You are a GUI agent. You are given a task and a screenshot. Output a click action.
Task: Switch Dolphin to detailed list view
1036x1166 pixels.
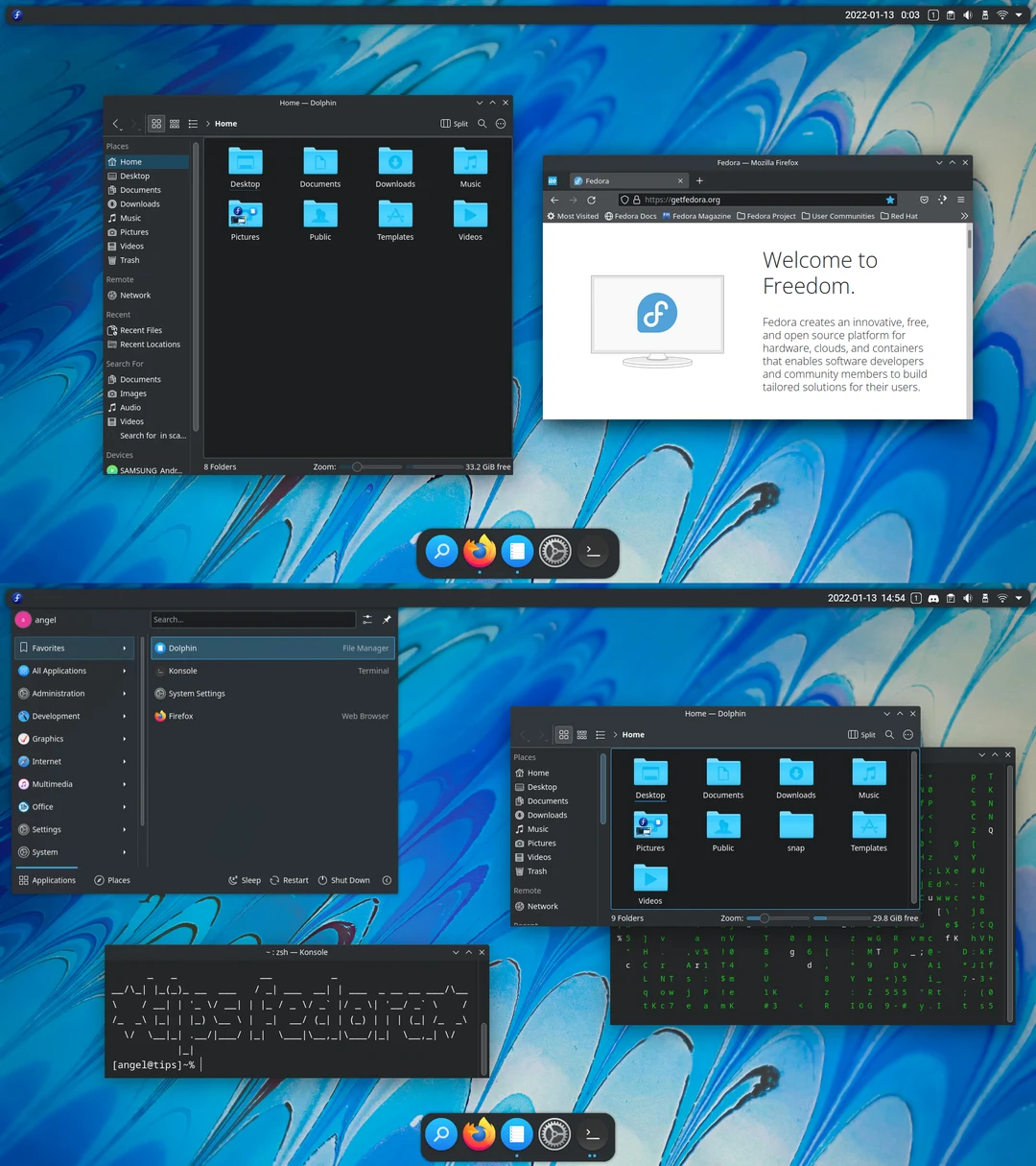coord(193,123)
